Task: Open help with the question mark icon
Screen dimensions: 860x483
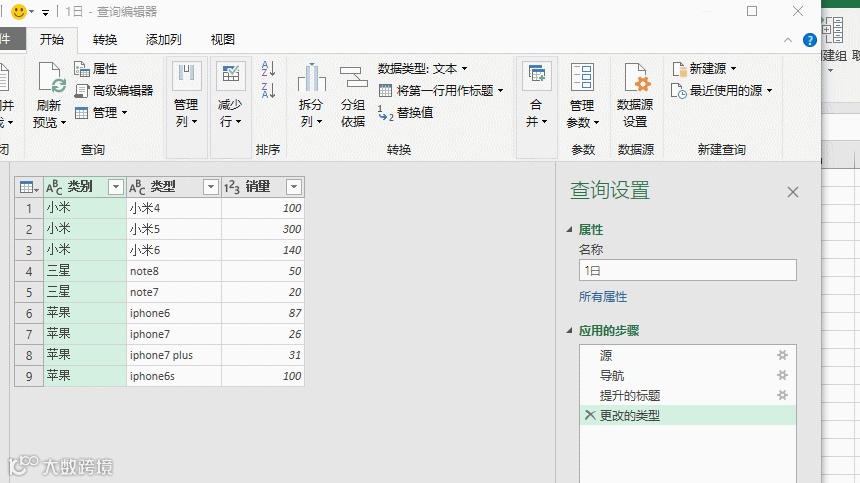Action: 810,40
